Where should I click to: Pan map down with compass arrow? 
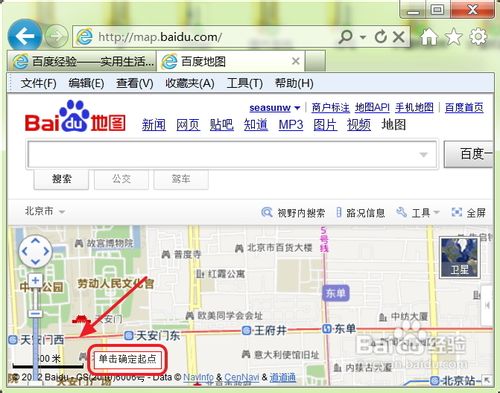35,262
